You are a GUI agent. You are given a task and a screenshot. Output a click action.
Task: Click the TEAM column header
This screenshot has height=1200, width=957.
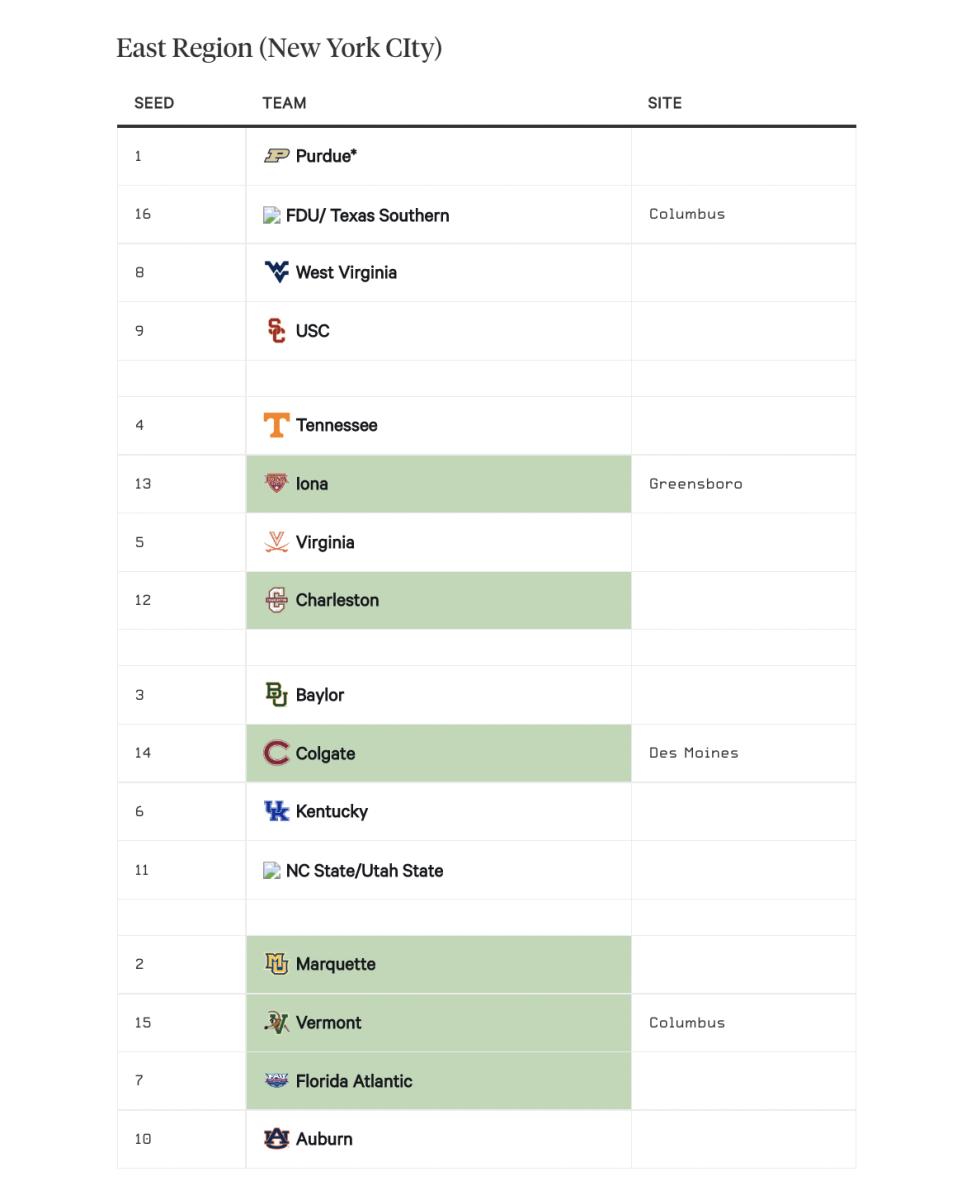tap(284, 103)
